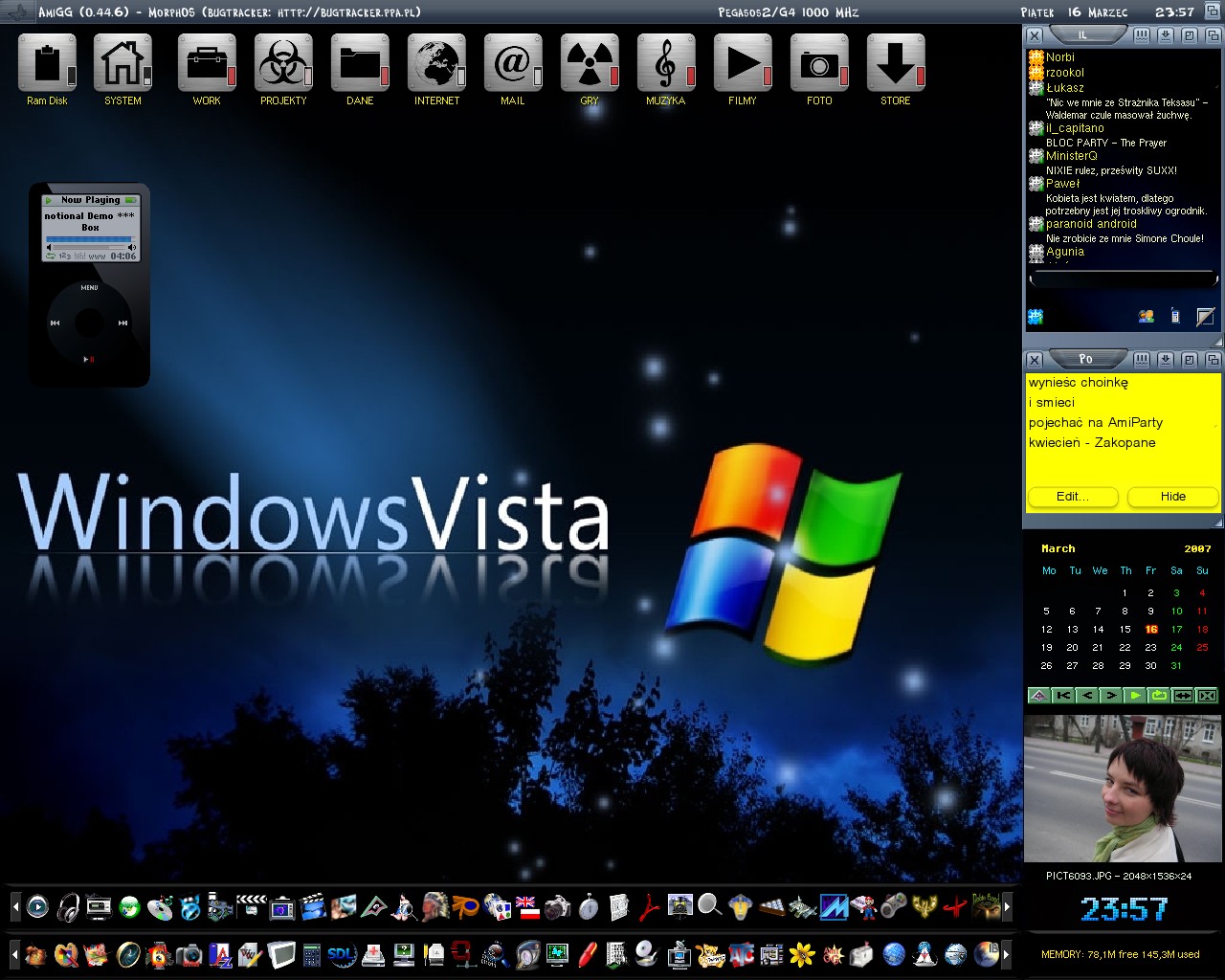
Task: Open the GRY radiation icon
Action: coord(590,63)
